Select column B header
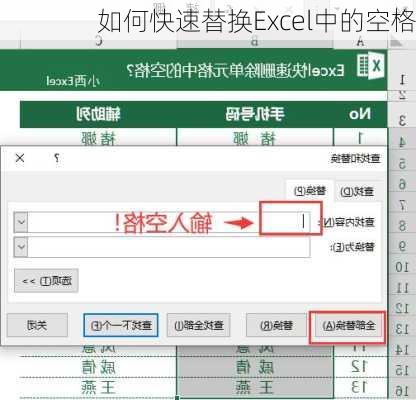416x400 pixels. click(x=255, y=42)
